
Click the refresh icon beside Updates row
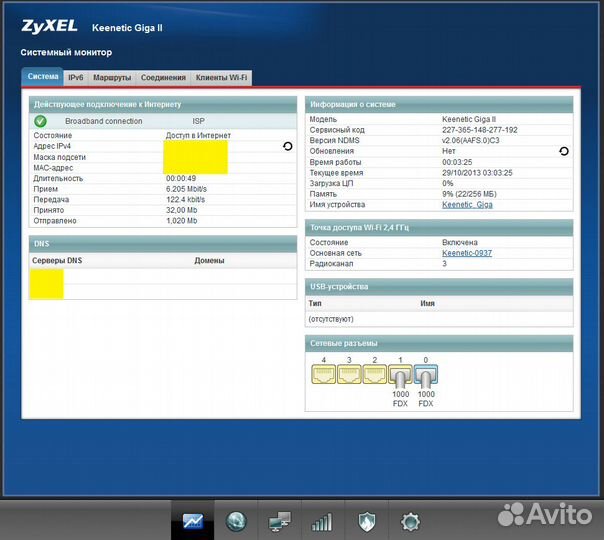(x=563, y=151)
